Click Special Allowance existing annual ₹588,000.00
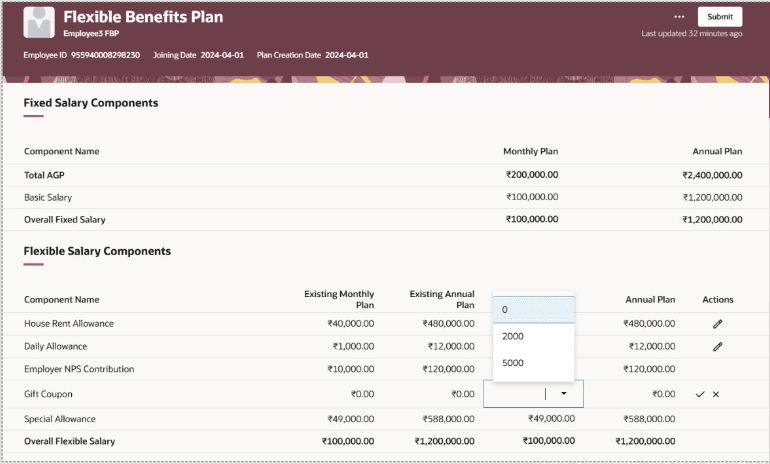770x464 pixels. pyautogui.click(x=448, y=419)
